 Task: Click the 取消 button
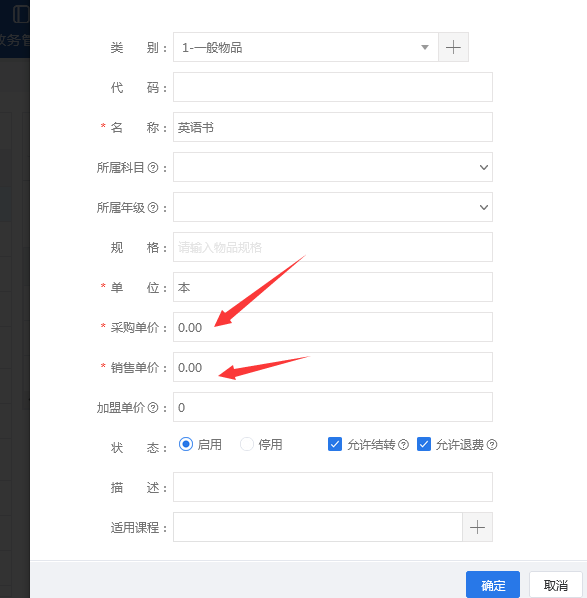coord(556,585)
